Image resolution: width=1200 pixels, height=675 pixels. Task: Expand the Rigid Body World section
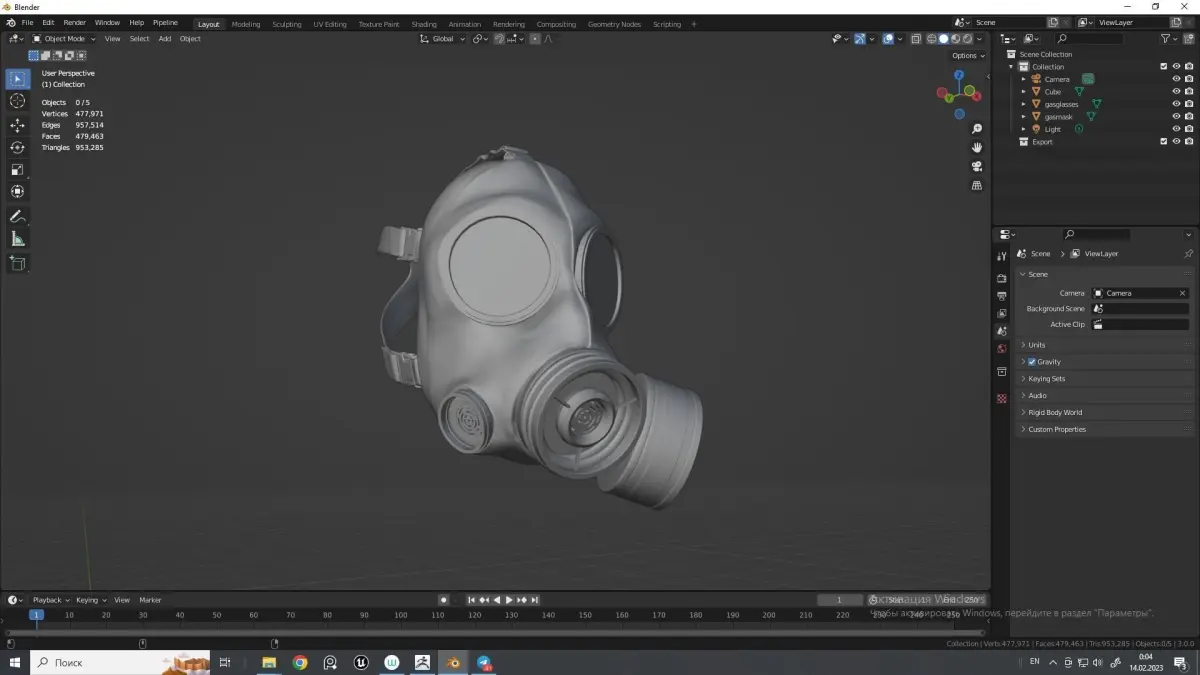click(x=1054, y=412)
